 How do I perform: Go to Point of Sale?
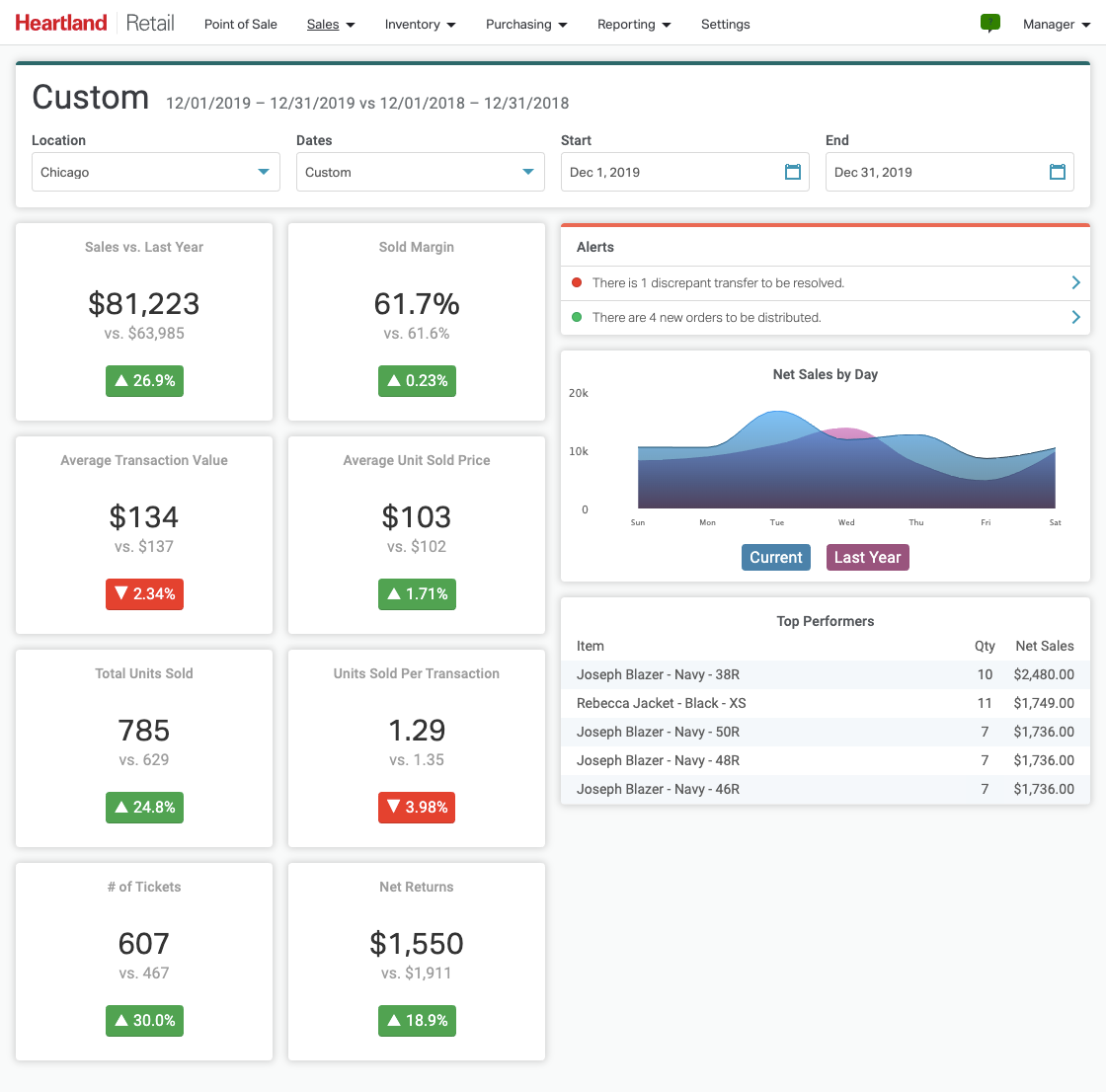point(240,24)
